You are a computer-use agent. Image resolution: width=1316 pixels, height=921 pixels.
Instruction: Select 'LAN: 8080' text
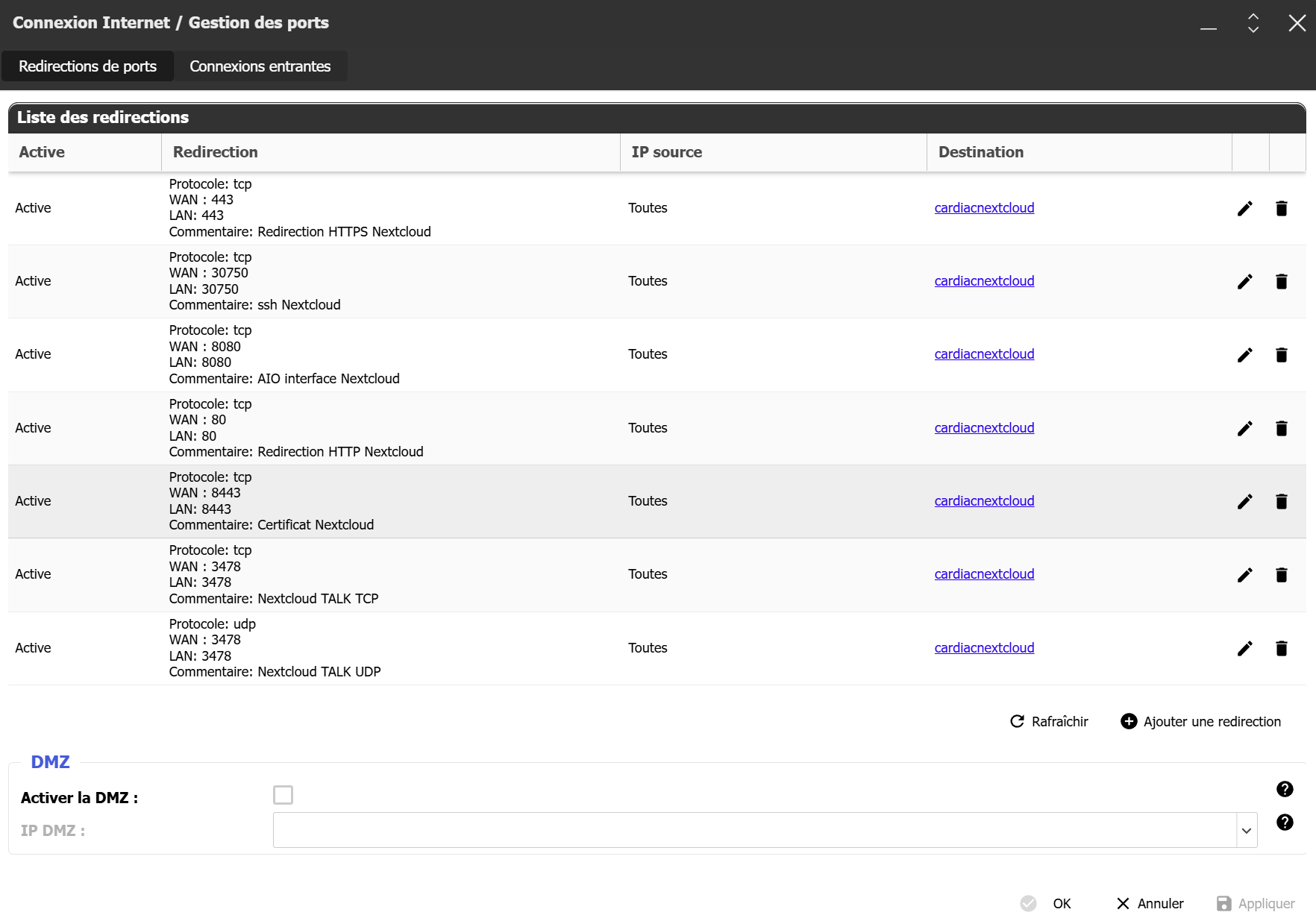click(x=200, y=362)
